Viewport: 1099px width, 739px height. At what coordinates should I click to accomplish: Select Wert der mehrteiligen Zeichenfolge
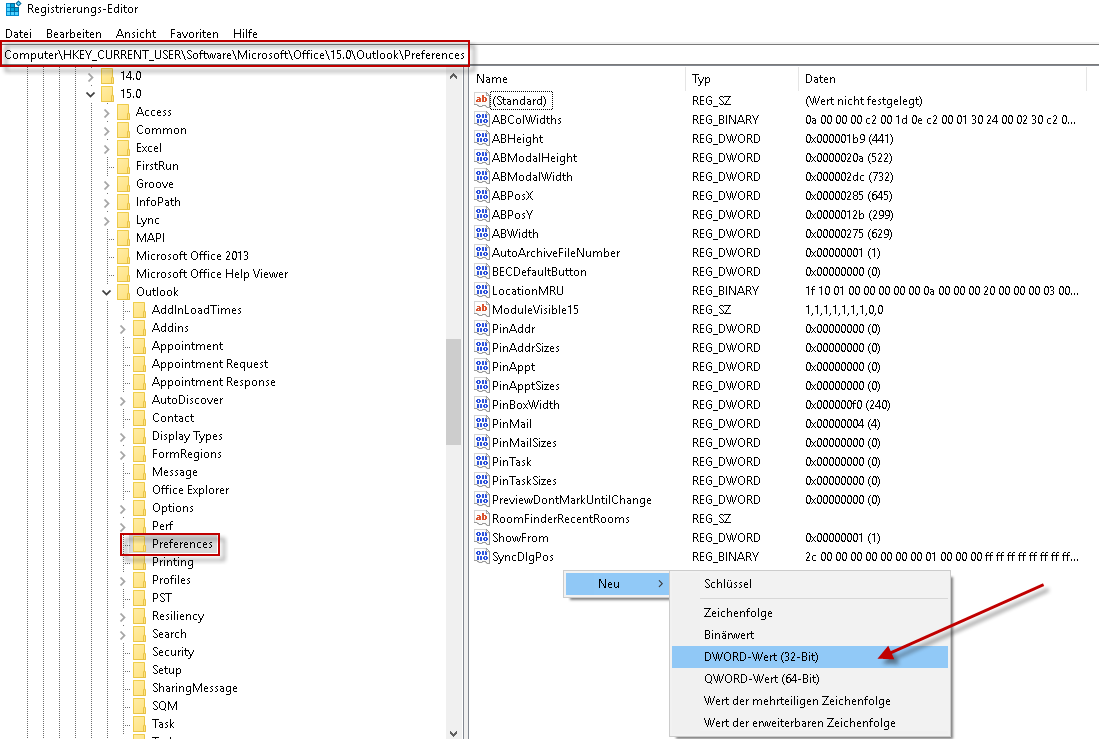[x=810, y=700]
